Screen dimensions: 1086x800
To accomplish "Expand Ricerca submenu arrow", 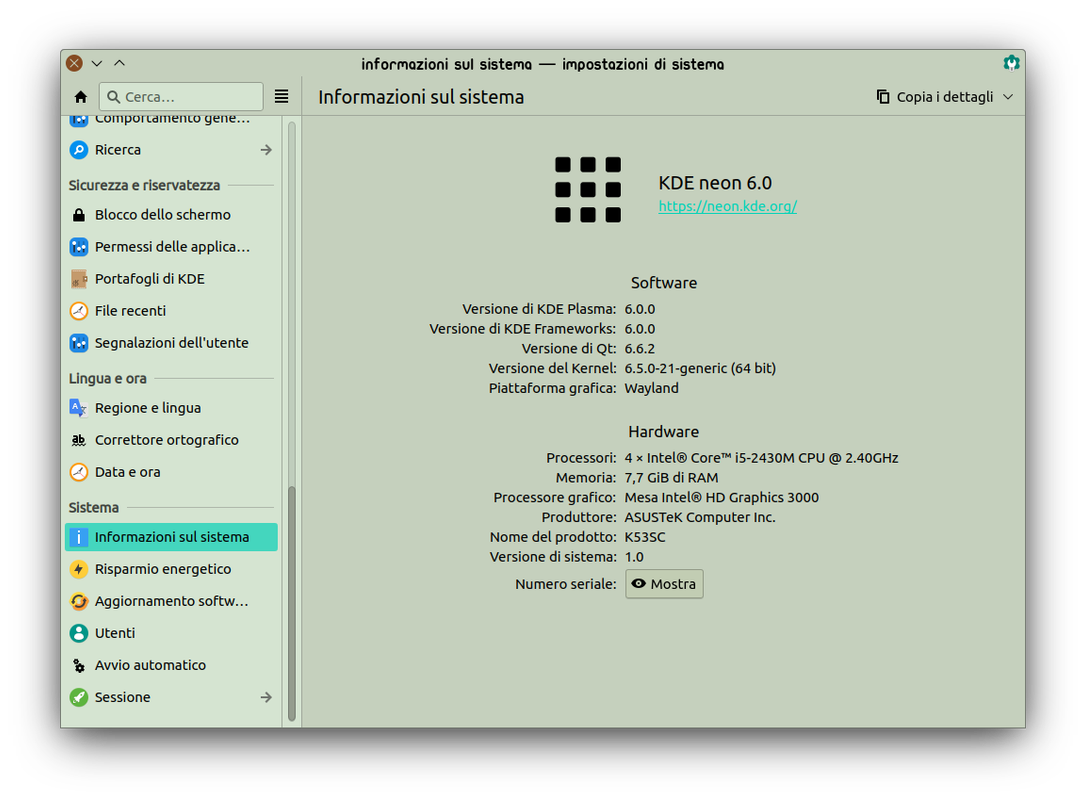I will coord(266,150).
